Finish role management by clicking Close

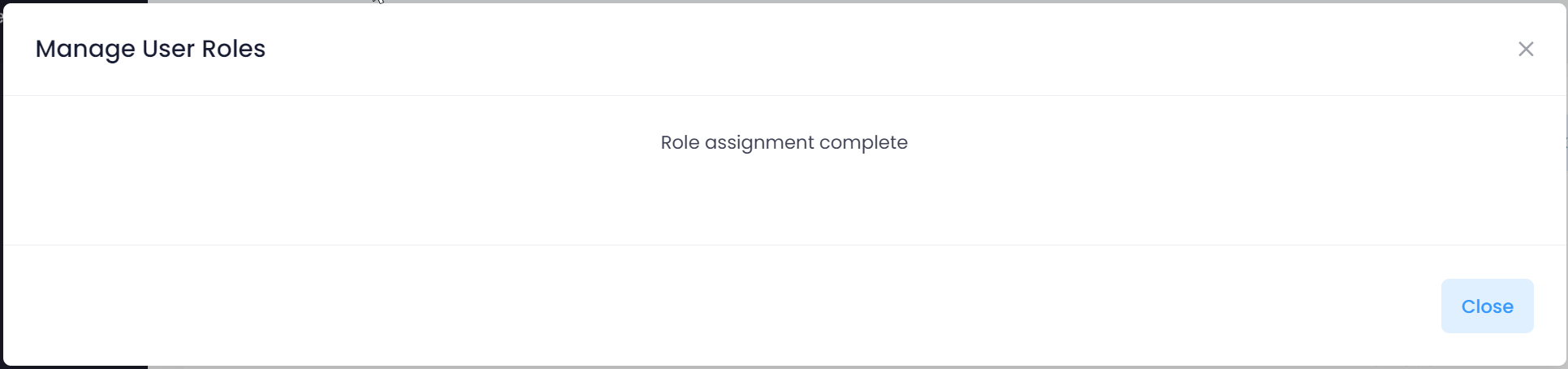pos(1487,306)
